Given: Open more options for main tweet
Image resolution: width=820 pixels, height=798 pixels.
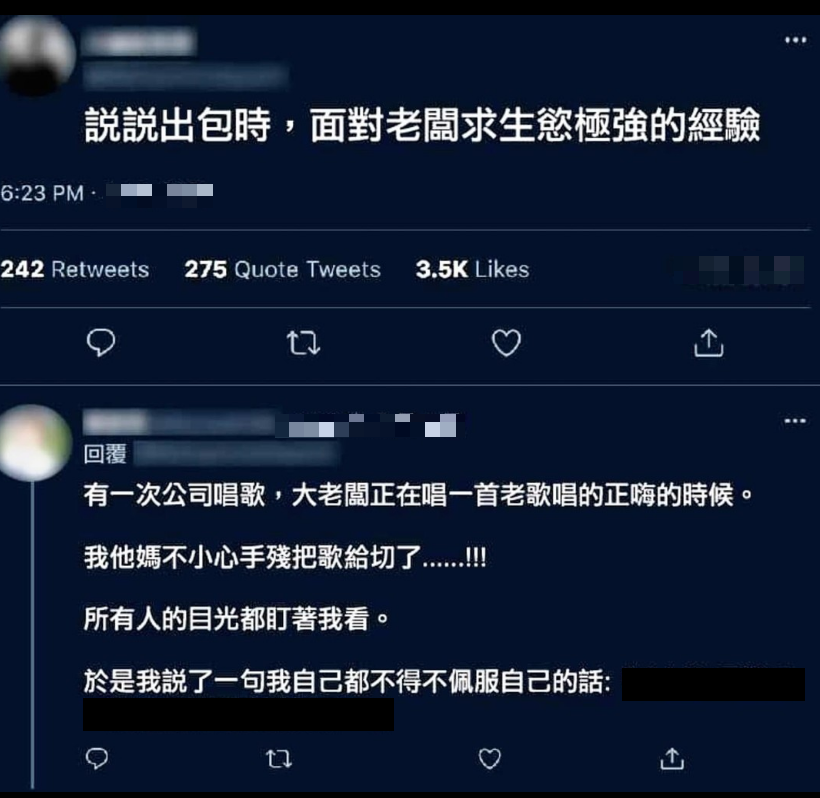Looking at the screenshot, I should tap(795, 40).
